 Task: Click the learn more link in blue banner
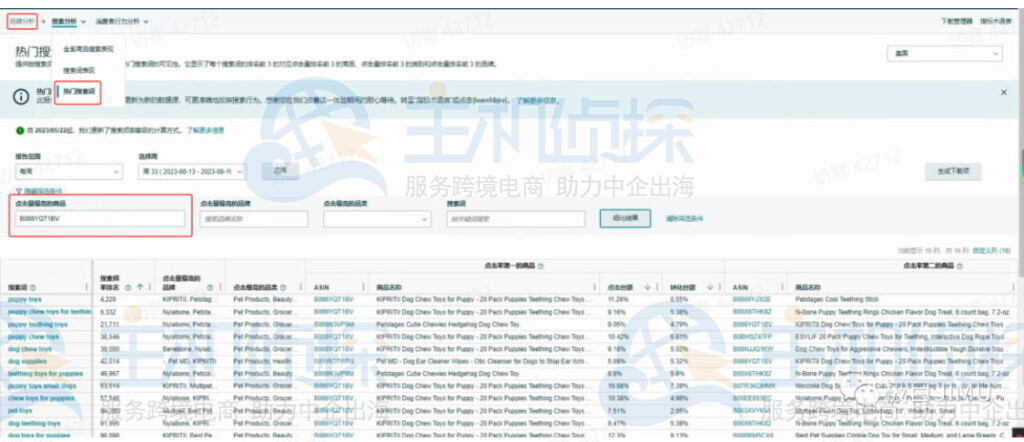point(537,101)
